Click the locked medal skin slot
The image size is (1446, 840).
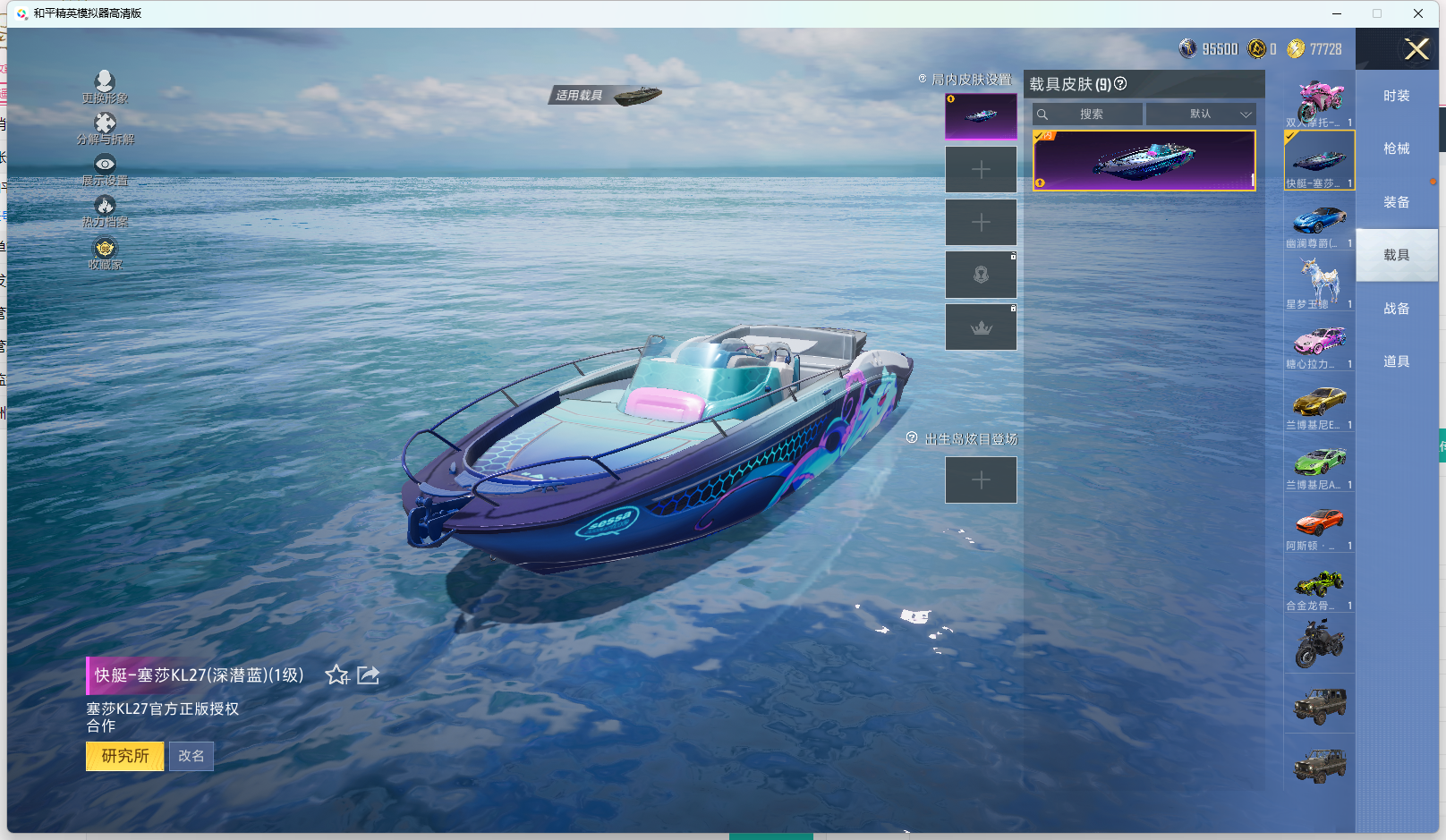(x=981, y=275)
